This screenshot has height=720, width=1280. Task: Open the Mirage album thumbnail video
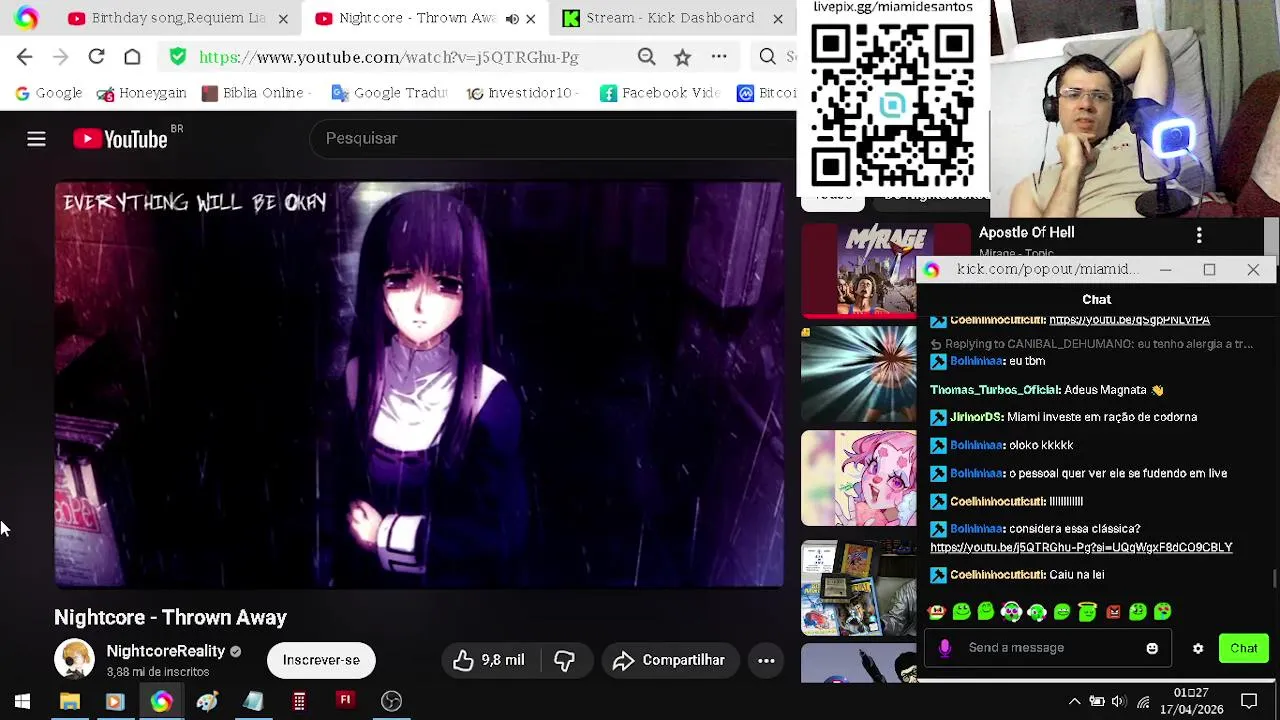click(885, 271)
